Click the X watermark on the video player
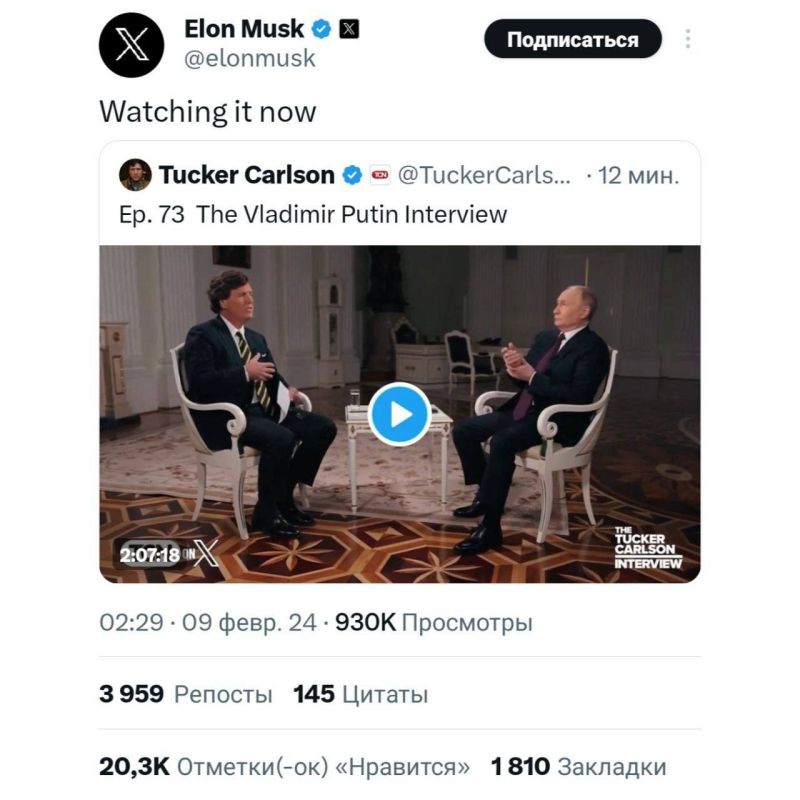Image resolution: width=800 pixels, height=800 pixels. 208,551
